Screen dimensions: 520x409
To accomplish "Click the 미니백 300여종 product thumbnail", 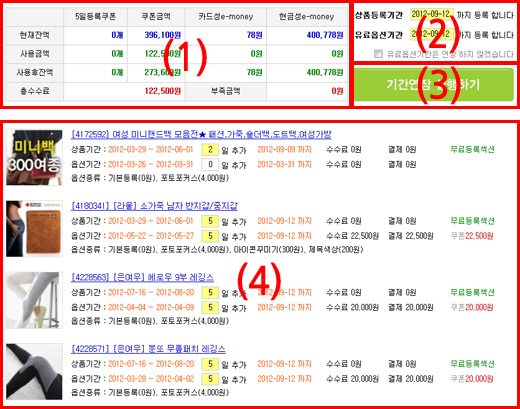I will tap(34, 157).
